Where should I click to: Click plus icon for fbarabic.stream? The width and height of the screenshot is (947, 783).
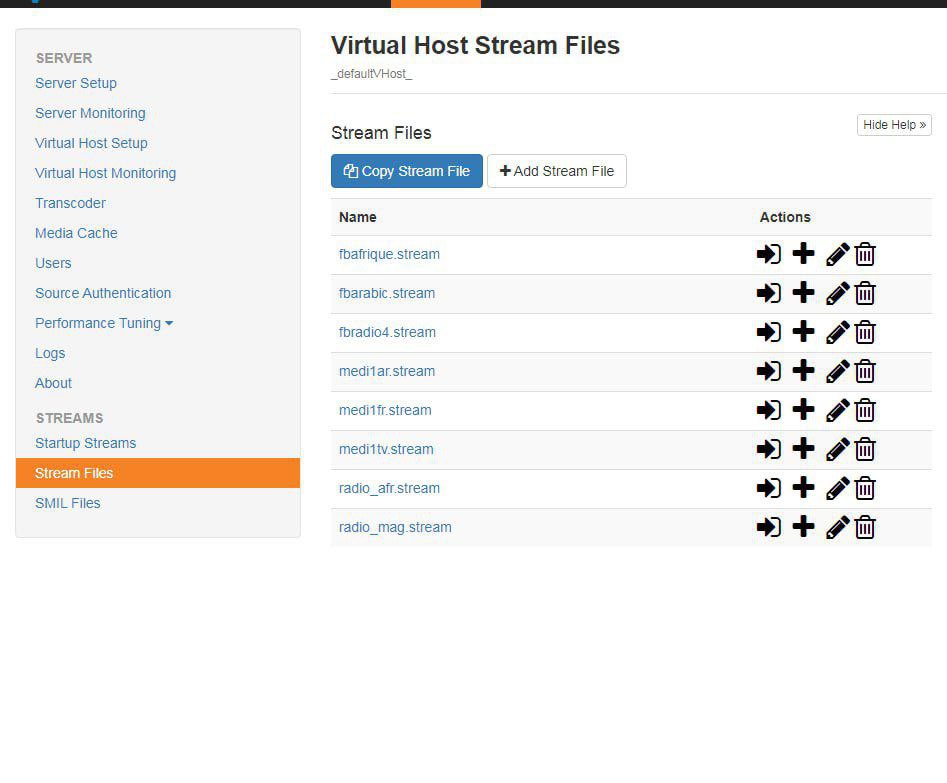[803, 293]
